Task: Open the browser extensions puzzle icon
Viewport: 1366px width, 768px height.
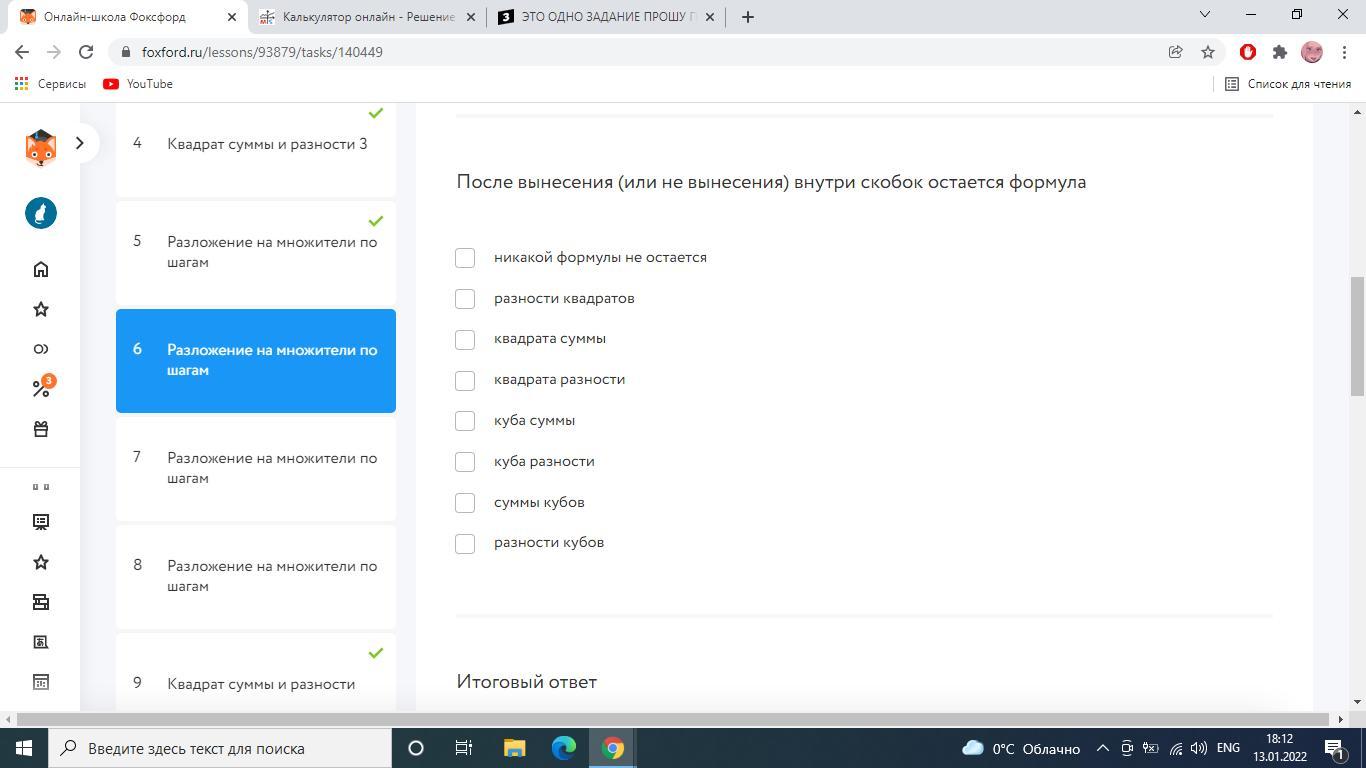Action: click(1279, 52)
